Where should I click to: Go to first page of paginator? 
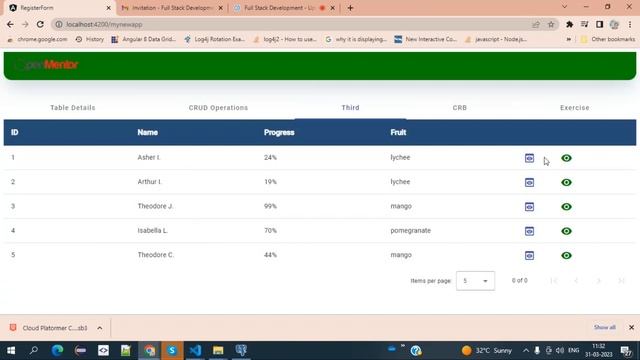(x=553, y=281)
